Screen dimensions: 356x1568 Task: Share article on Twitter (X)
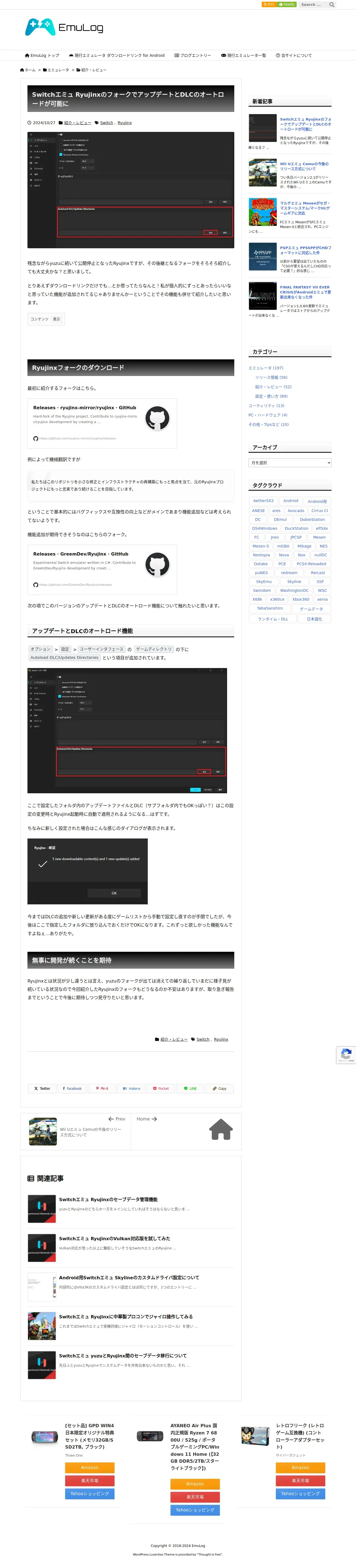(x=42, y=1088)
